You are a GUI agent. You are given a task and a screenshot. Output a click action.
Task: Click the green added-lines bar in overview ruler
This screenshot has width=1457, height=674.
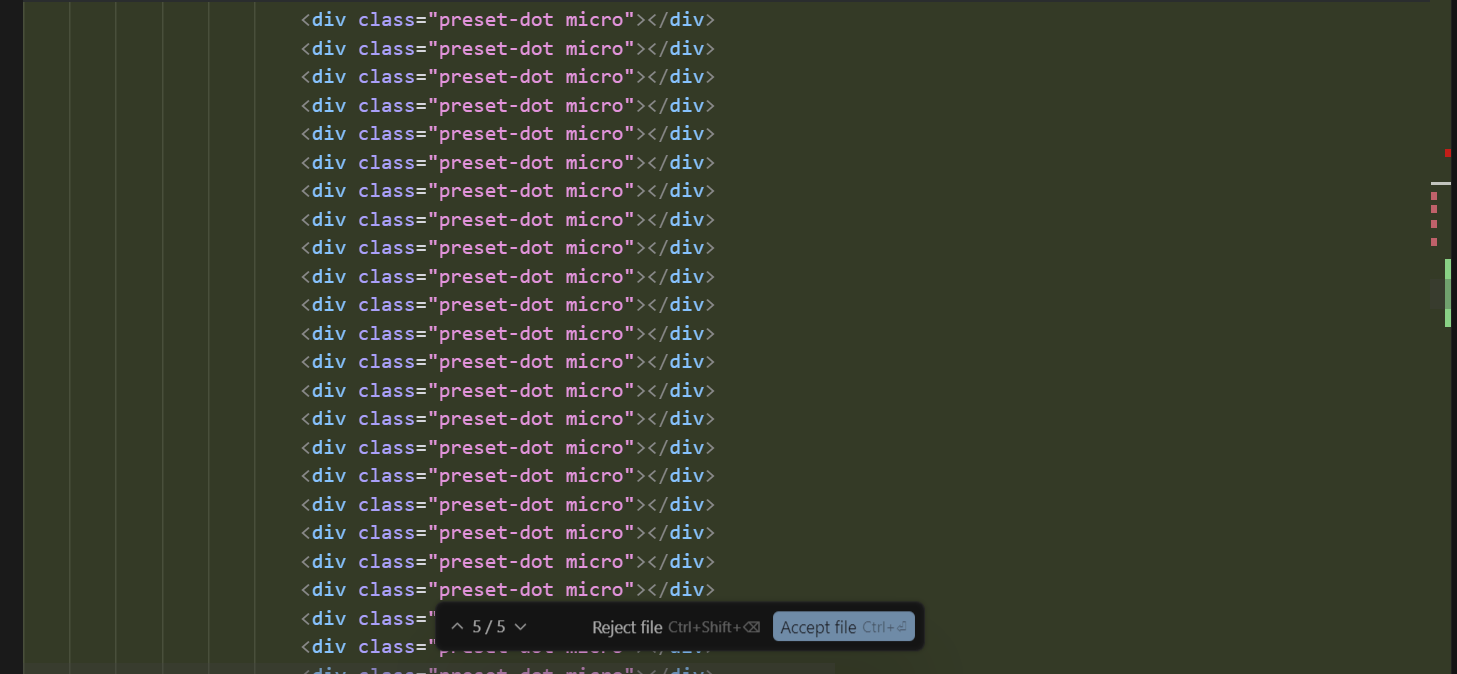point(1447,292)
